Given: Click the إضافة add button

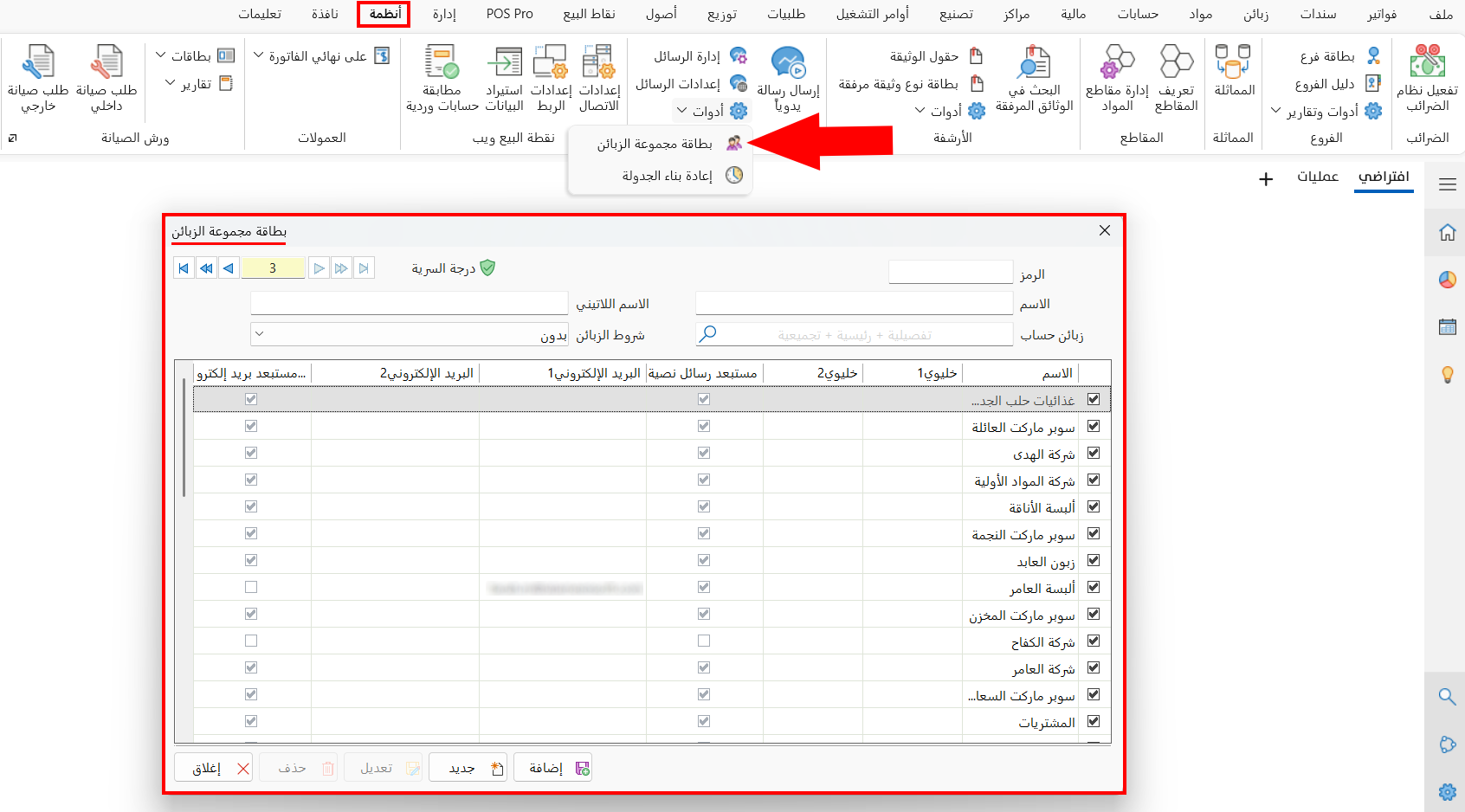Looking at the screenshot, I should click(x=552, y=768).
